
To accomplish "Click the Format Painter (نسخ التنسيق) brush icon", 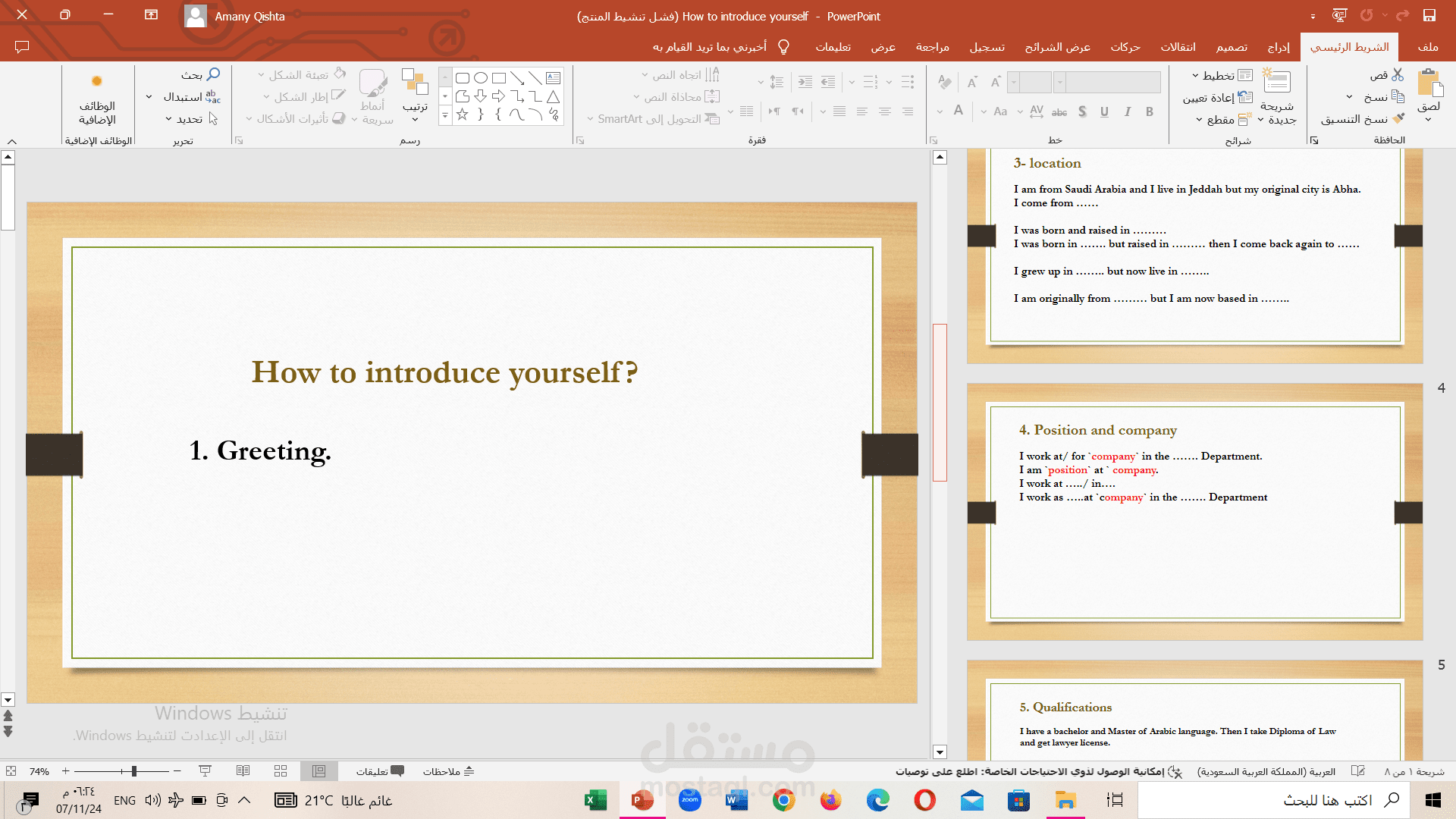I will click(x=1398, y=118).
